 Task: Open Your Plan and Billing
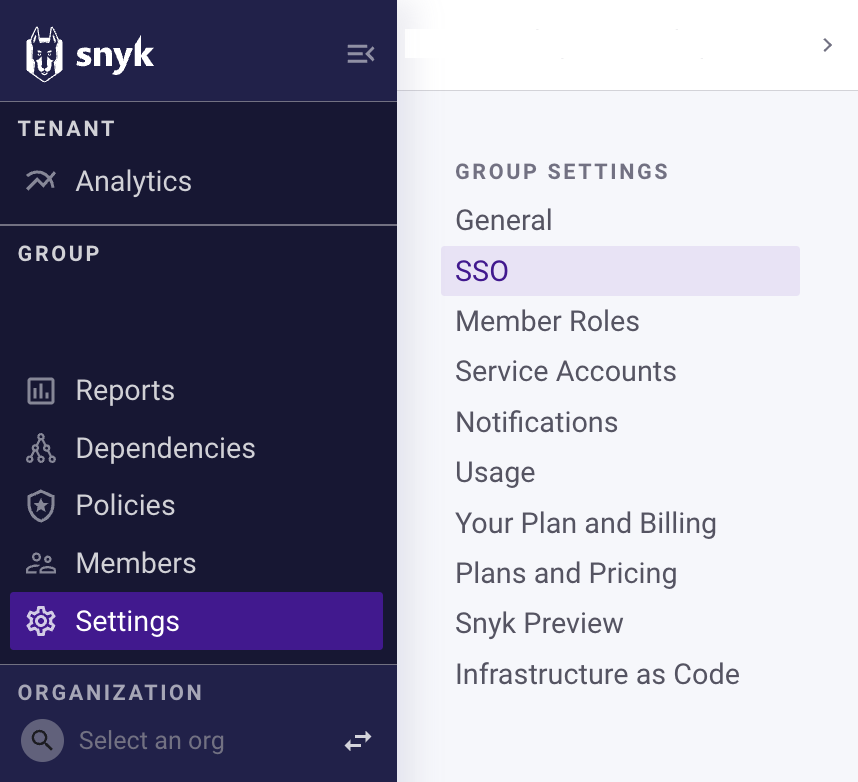[586, 523]
